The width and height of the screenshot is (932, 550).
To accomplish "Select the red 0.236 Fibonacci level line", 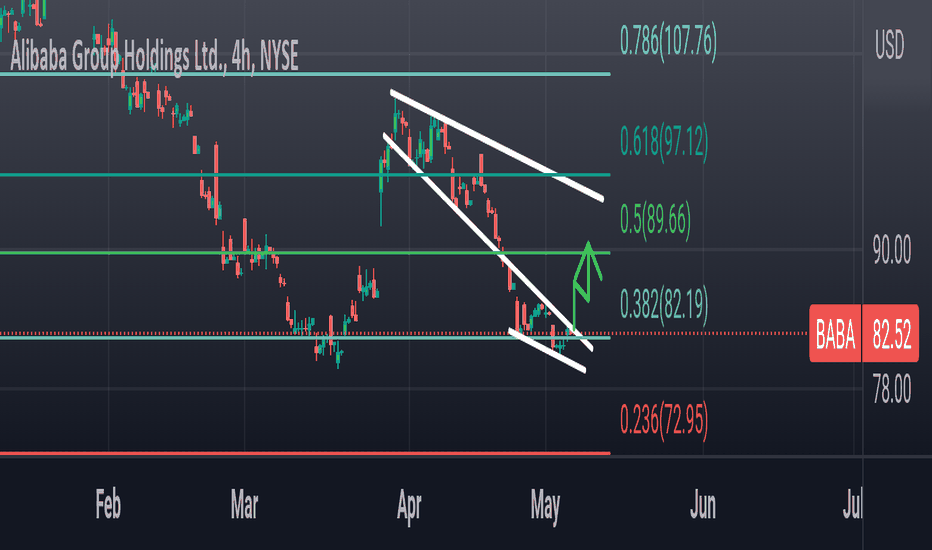I will tap(305, 454).
